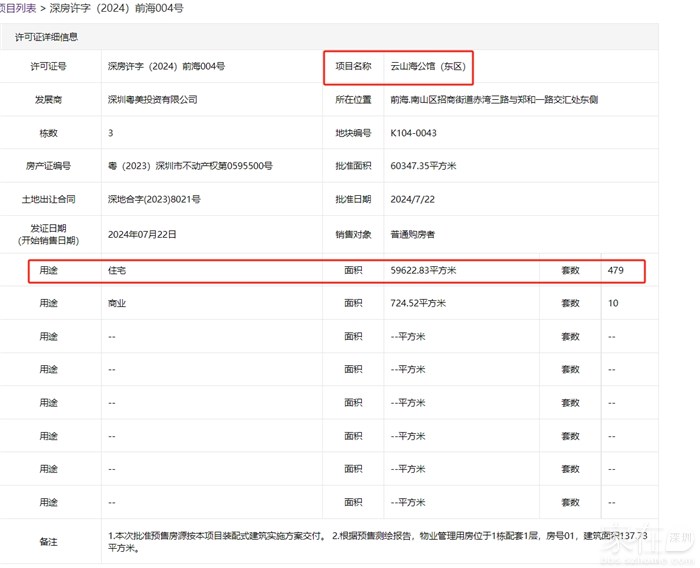Click the 许可证号 value in the table

[x=165, y=66]
